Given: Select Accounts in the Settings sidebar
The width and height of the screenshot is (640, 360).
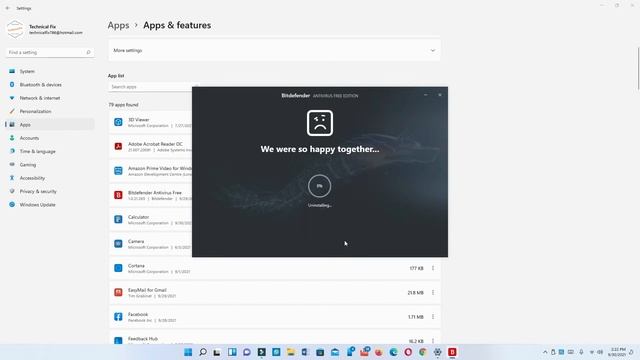Looking at the screenshot, I should 29,138.
